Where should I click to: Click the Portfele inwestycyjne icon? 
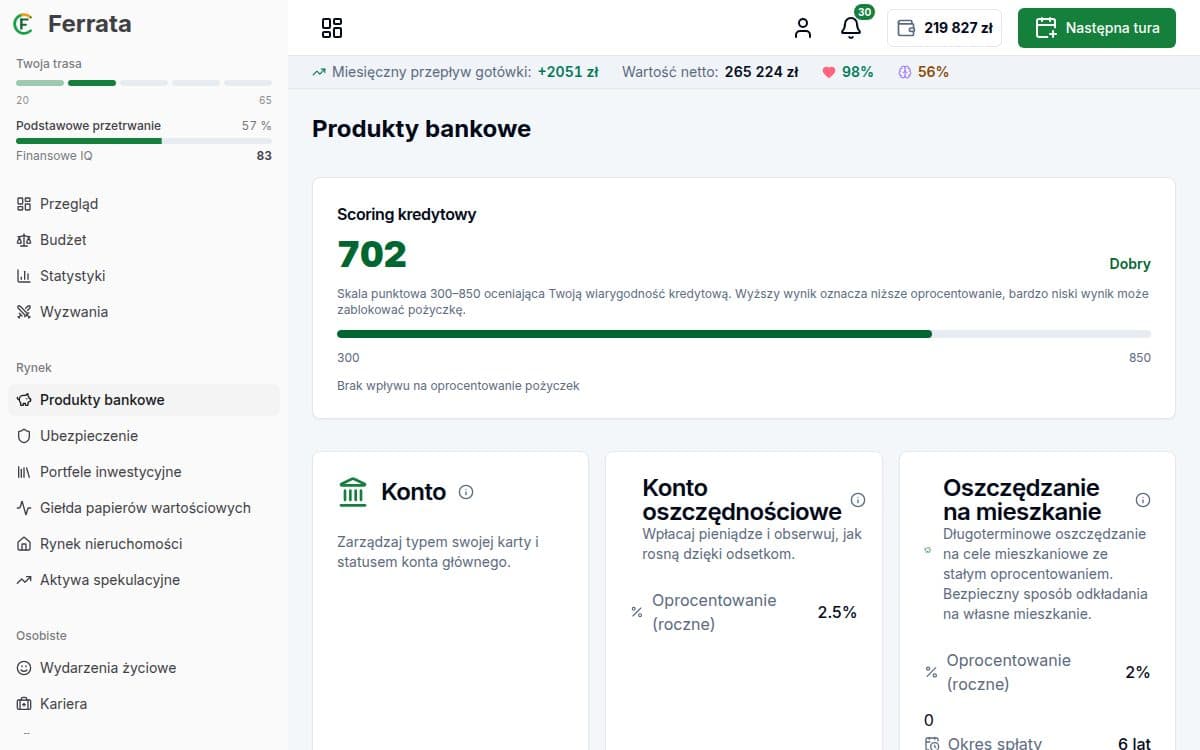(x=24, y=472)
